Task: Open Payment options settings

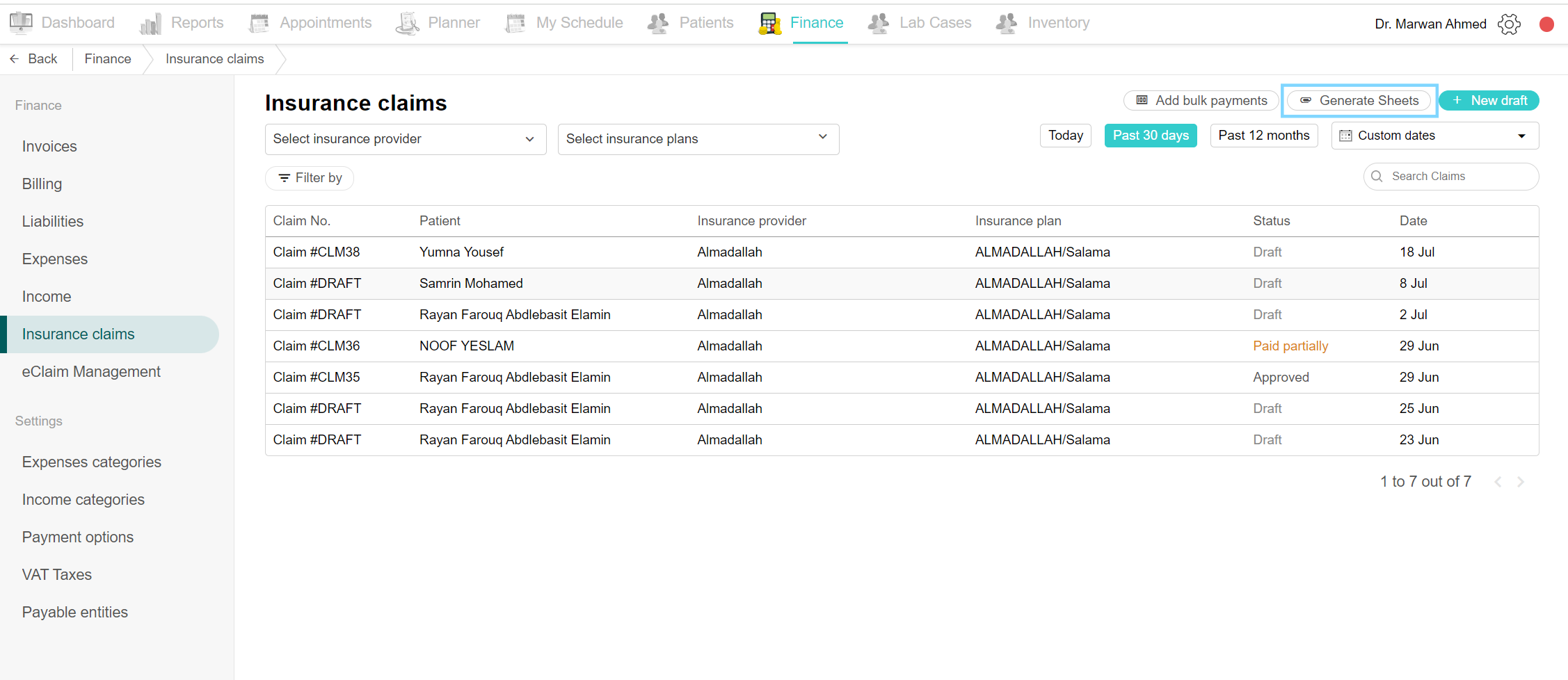Action: tap(78, 537)
